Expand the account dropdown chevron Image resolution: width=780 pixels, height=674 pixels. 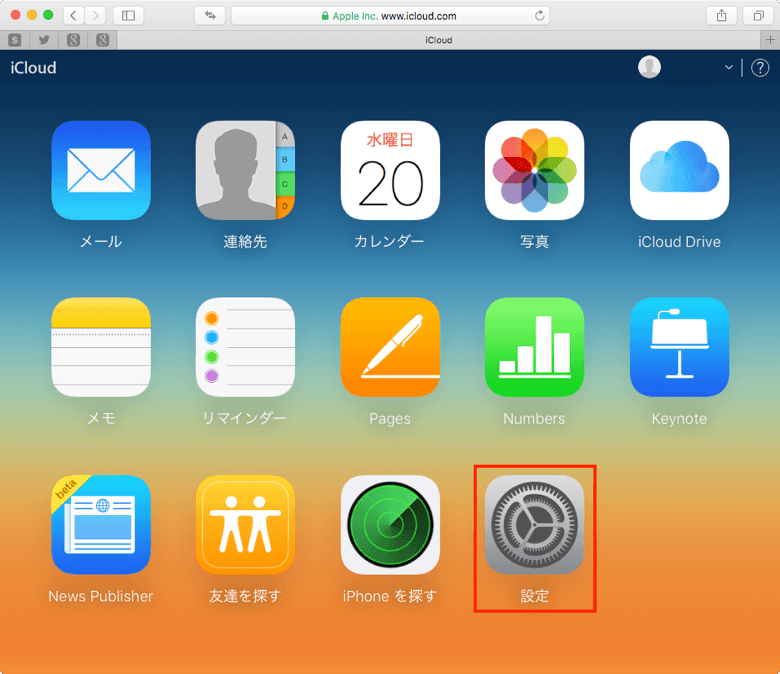729,67
